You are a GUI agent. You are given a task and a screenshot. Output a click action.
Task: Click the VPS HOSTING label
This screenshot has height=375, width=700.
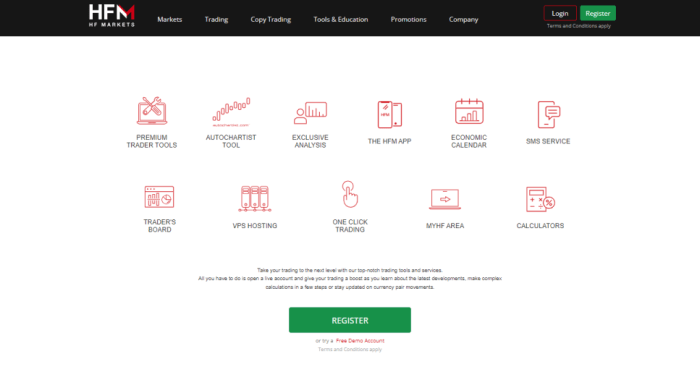pyautogui.click(x=255, y=226)
